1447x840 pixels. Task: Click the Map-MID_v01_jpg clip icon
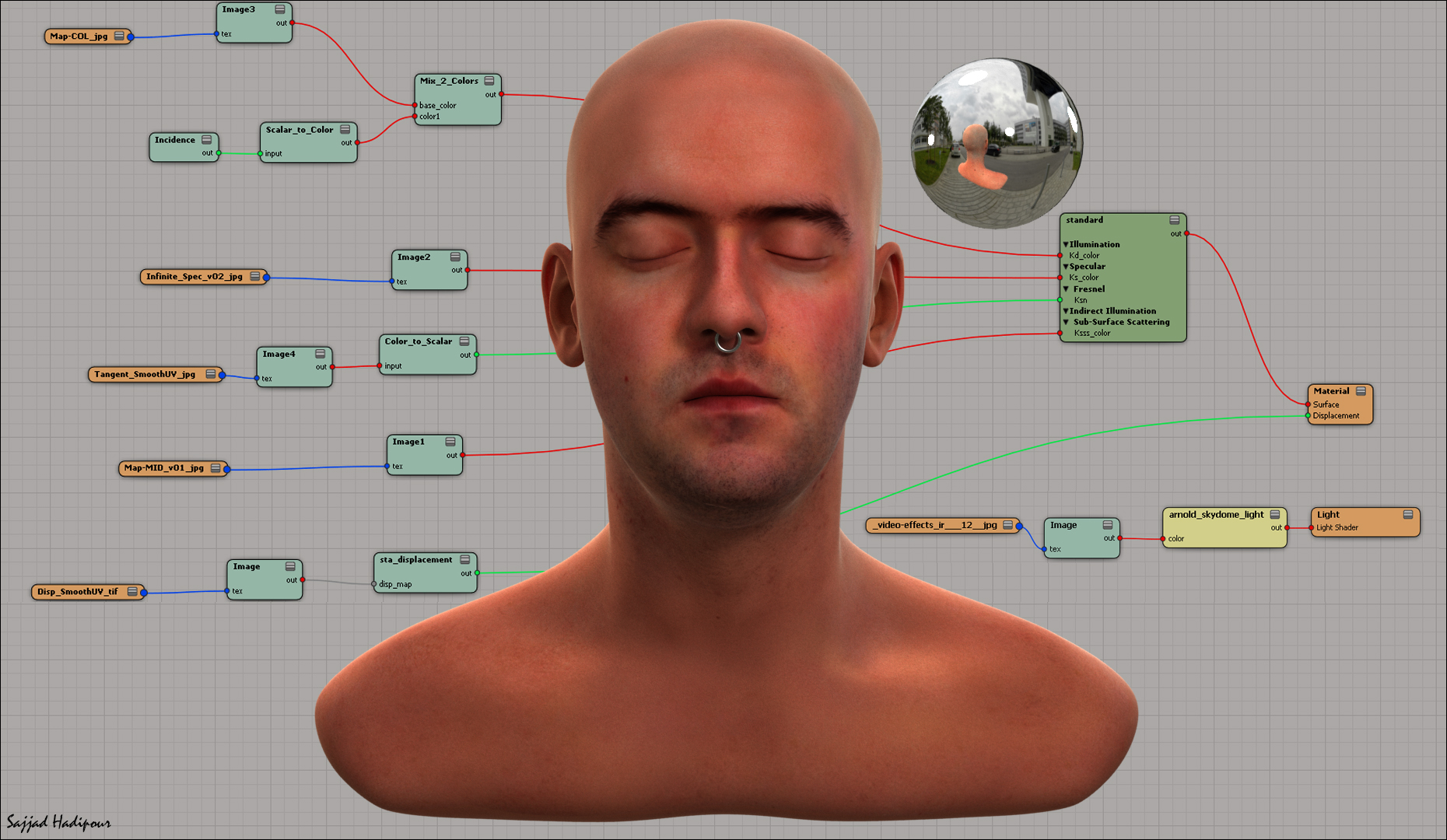pyautogui.click(x=216, y=467)
